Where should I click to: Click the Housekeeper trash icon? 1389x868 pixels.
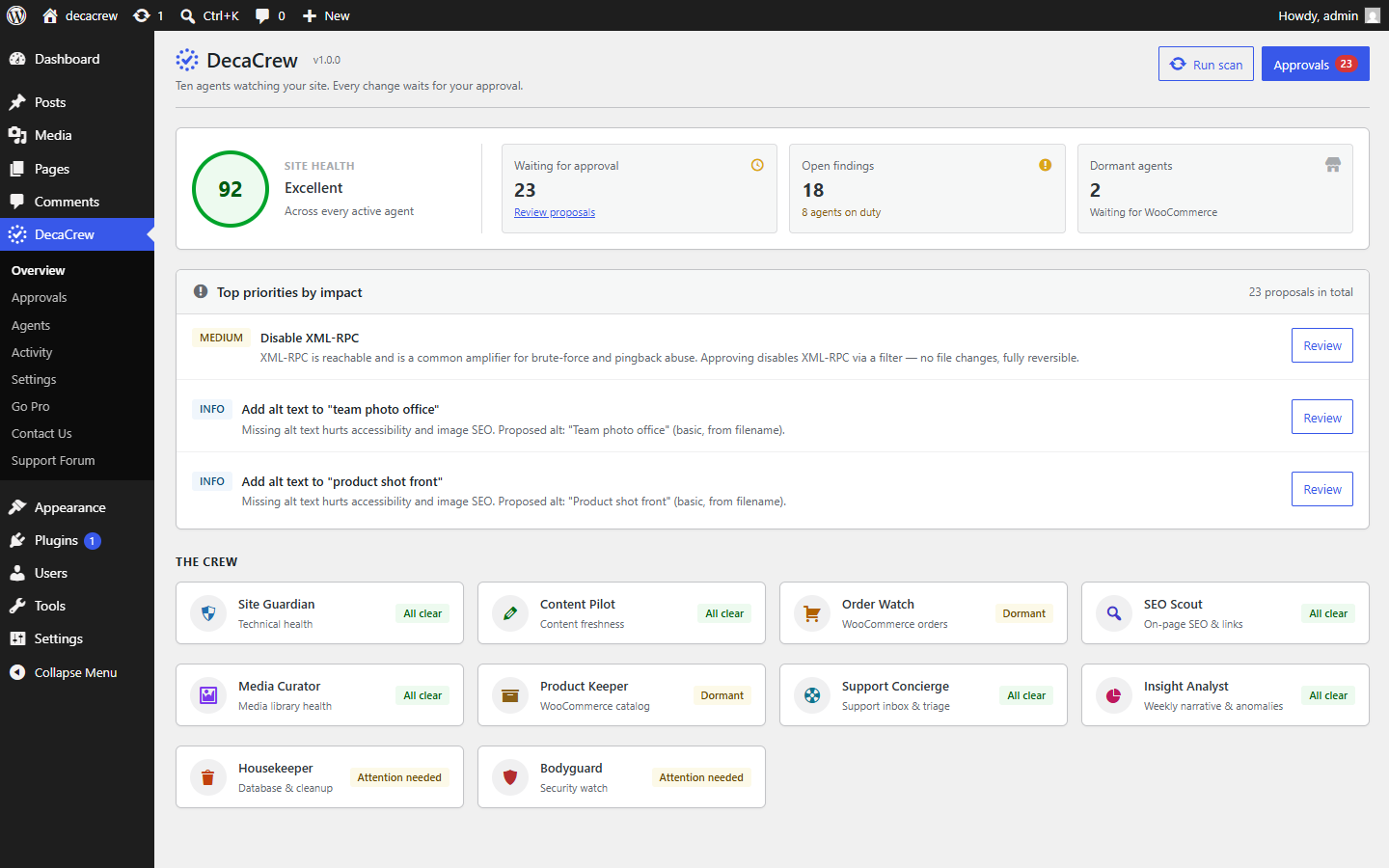click(208, 777)
